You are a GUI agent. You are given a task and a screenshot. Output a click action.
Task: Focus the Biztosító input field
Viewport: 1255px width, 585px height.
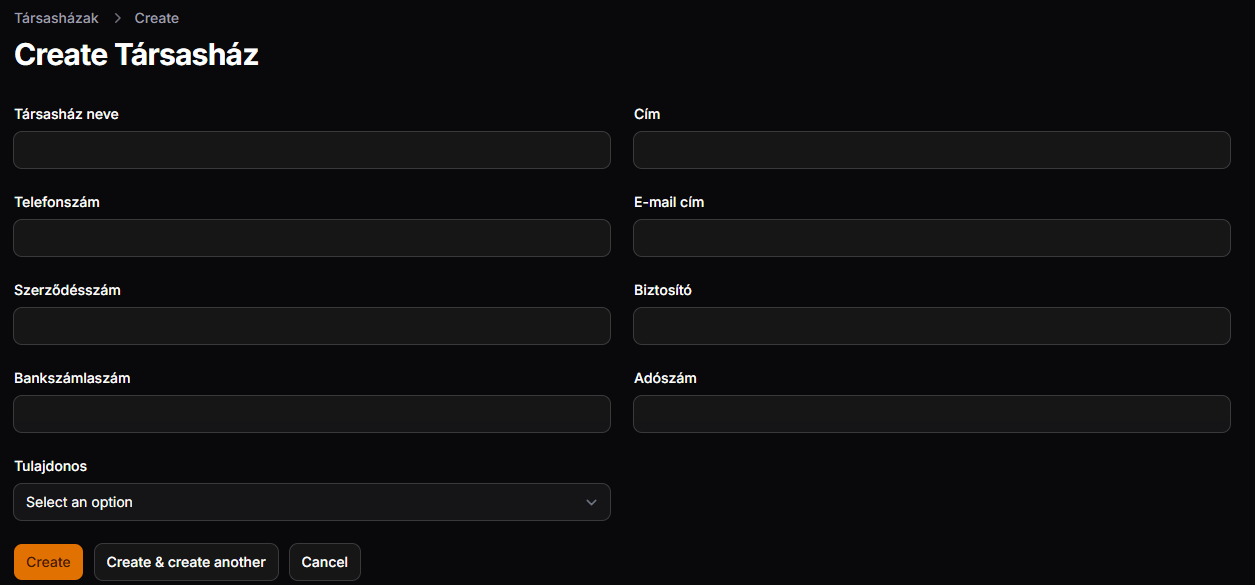click(x=932, y=326)
